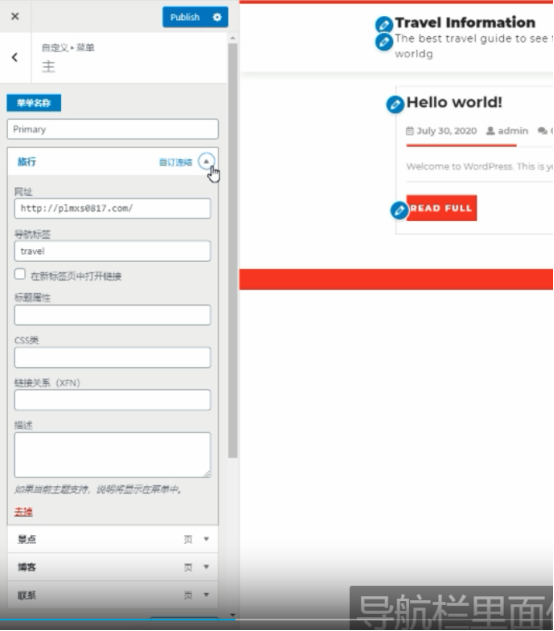Screen dimensions: 554x631
Task: Click the URL field http://plmxs0817.com/
Action: point(112,208)
